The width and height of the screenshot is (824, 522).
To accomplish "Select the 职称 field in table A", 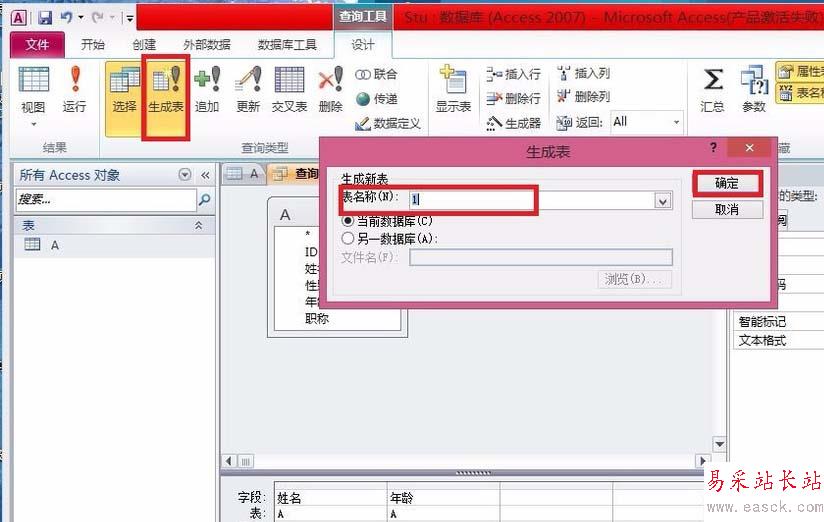I will pos(317,319).
